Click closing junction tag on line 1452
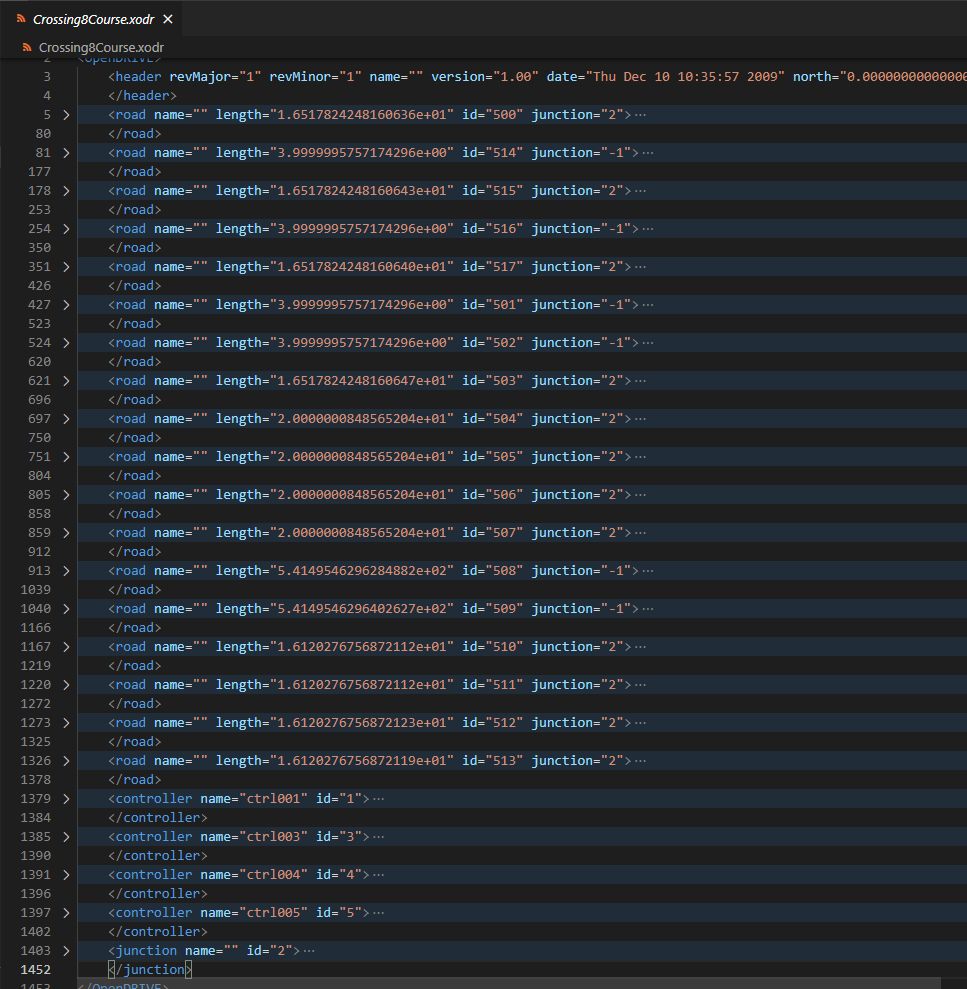967x989 pixels. pyautogui.click(x=149, y=969)
